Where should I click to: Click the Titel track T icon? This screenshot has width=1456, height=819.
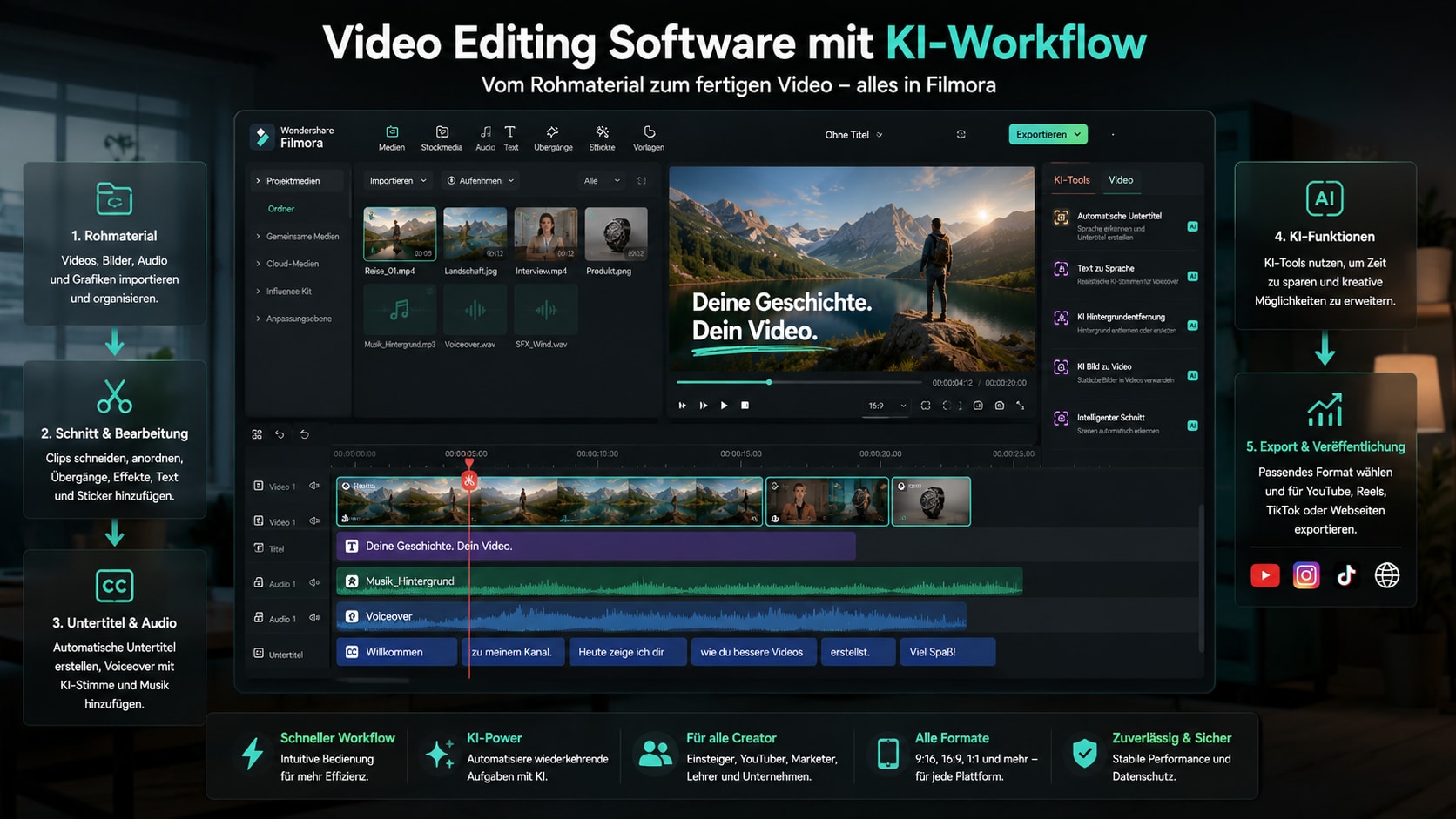click(259, 548)
